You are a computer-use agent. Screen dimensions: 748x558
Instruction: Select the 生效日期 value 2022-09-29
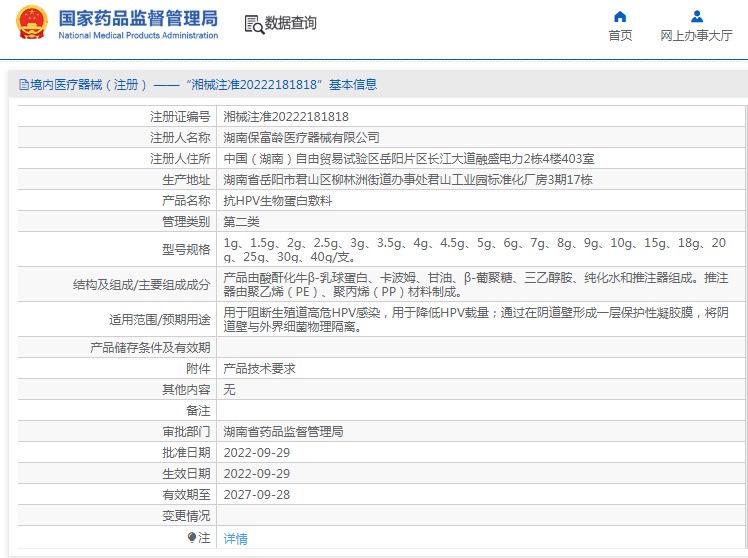point(257,474)
